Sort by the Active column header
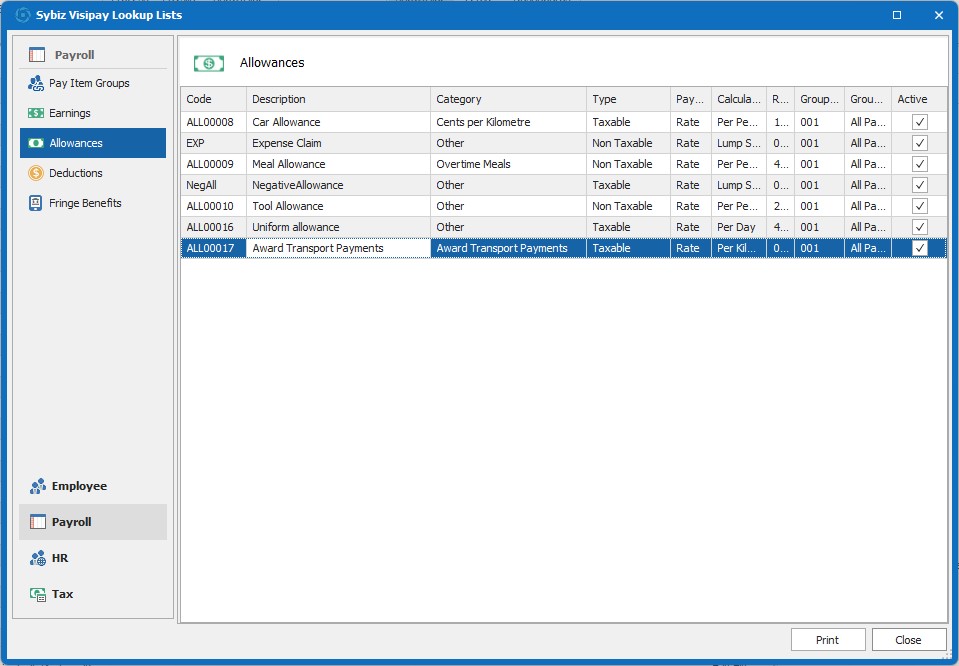This screenshot has width=959, height=666. coord(919,99)
